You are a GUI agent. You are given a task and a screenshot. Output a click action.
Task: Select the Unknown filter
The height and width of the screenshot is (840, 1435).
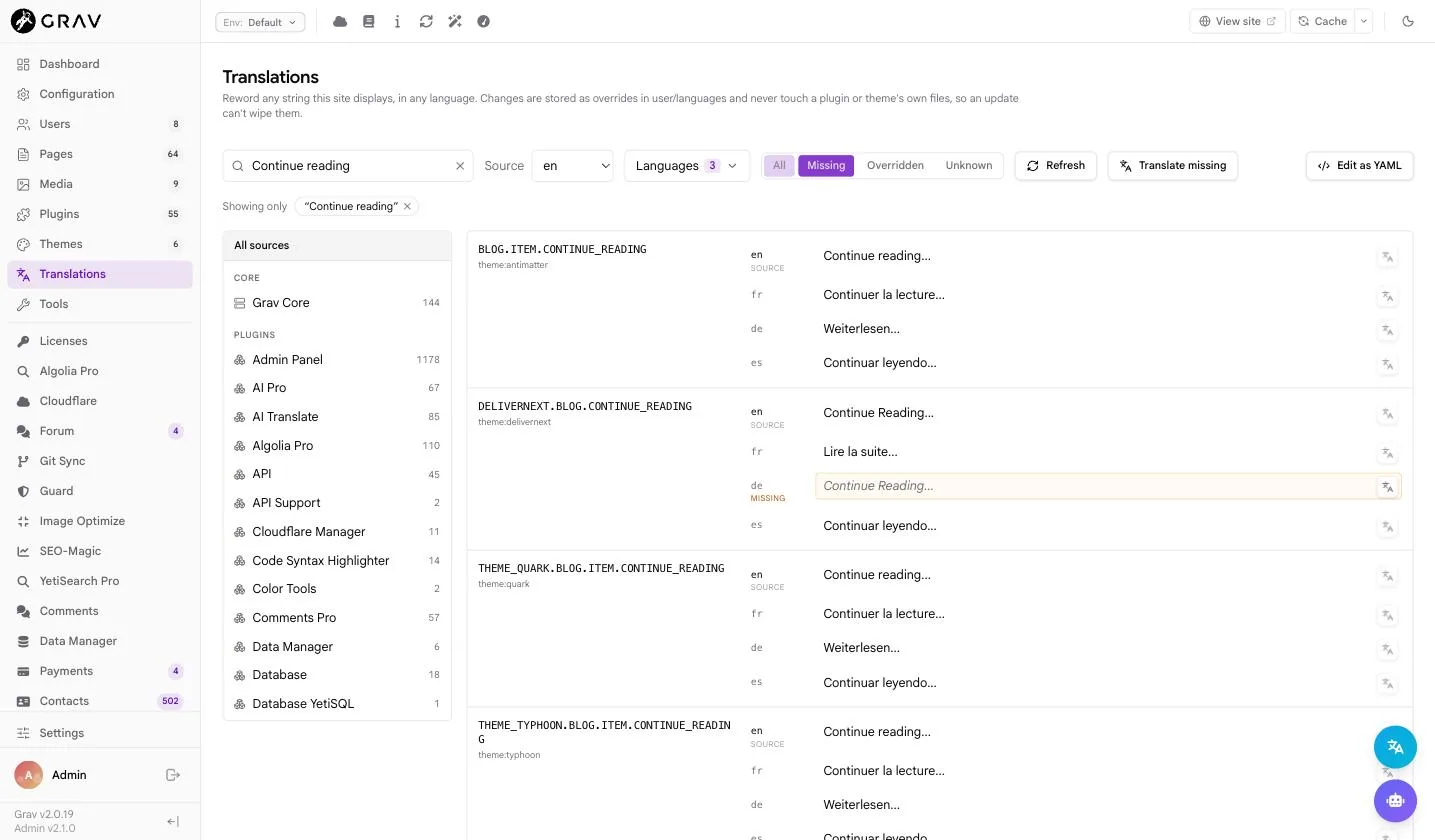click(x=969, y=166)
